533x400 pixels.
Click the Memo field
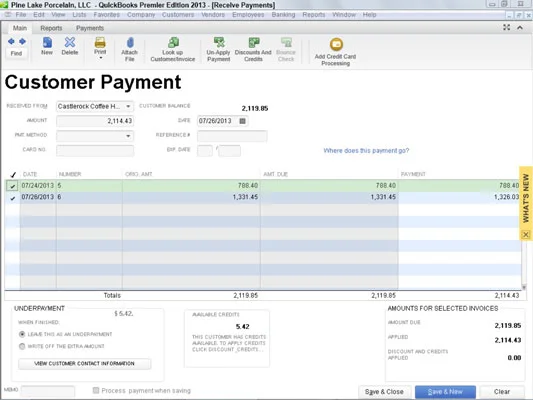pyautogui.click(x=48, y=391)
